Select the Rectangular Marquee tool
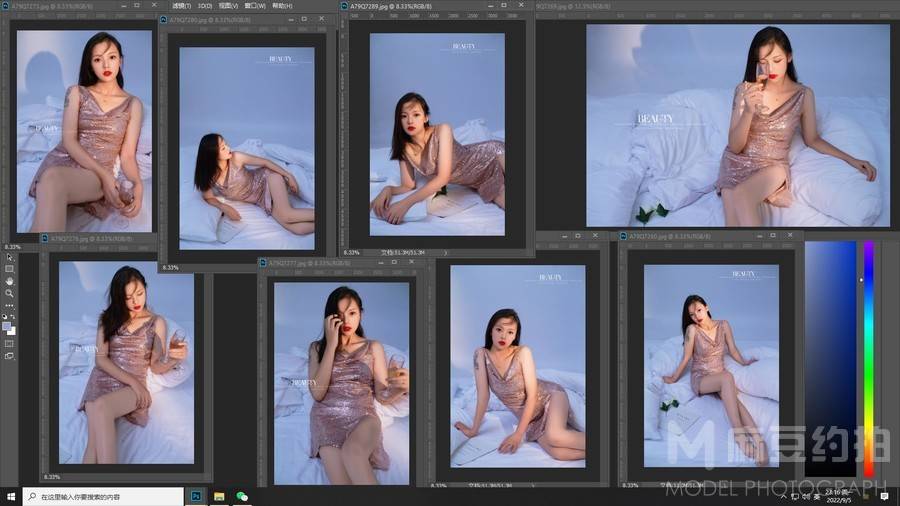The height and width of the screenshot is (506, 900). 9,269
